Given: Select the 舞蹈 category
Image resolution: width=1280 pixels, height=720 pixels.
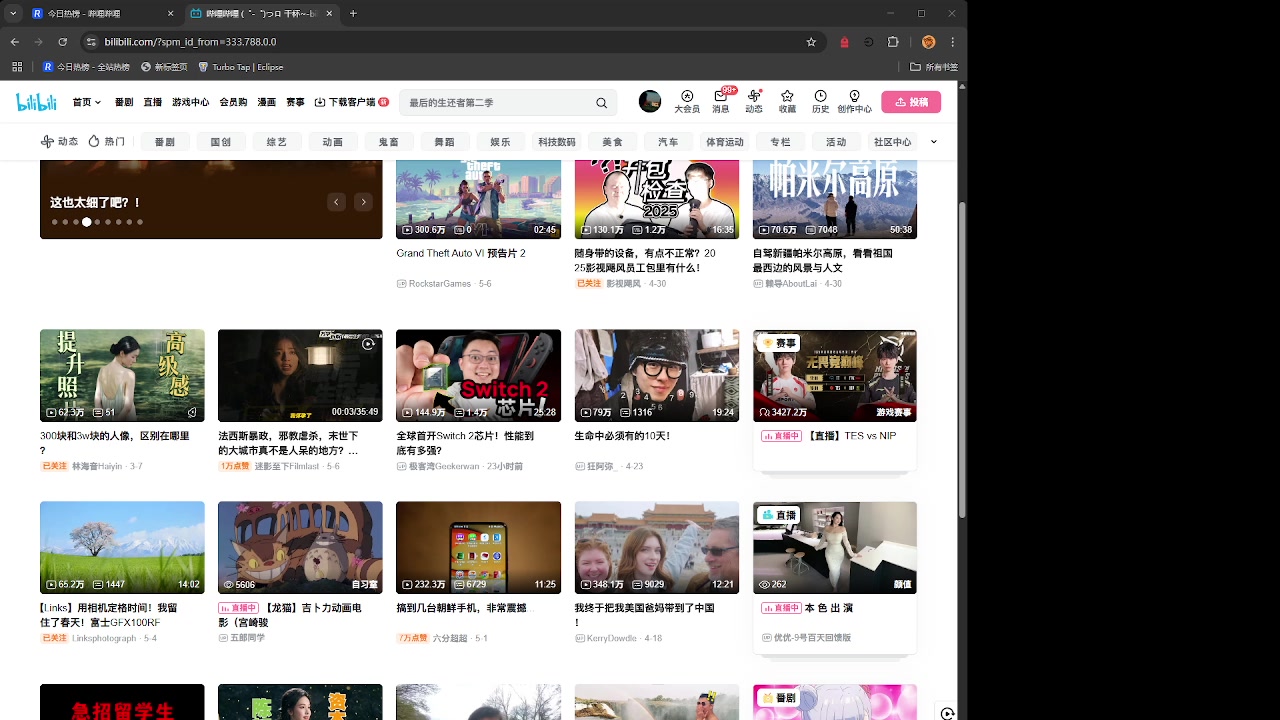Looking at the screenshot, I should 445,142.
